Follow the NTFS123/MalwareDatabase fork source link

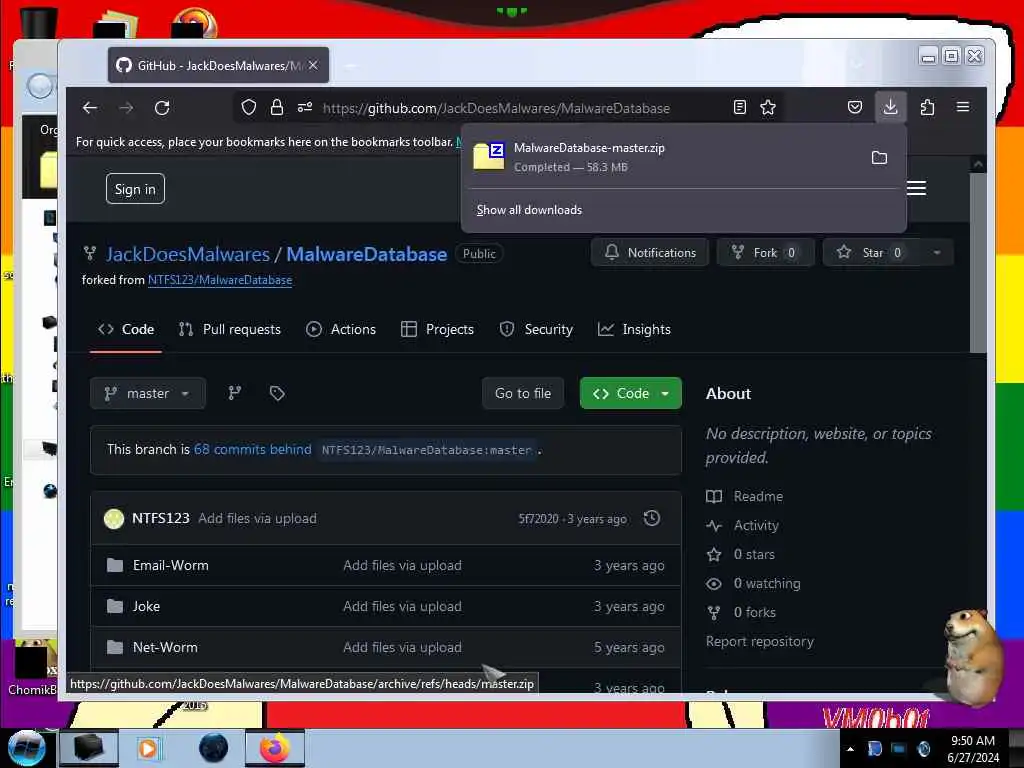(220, 280)
